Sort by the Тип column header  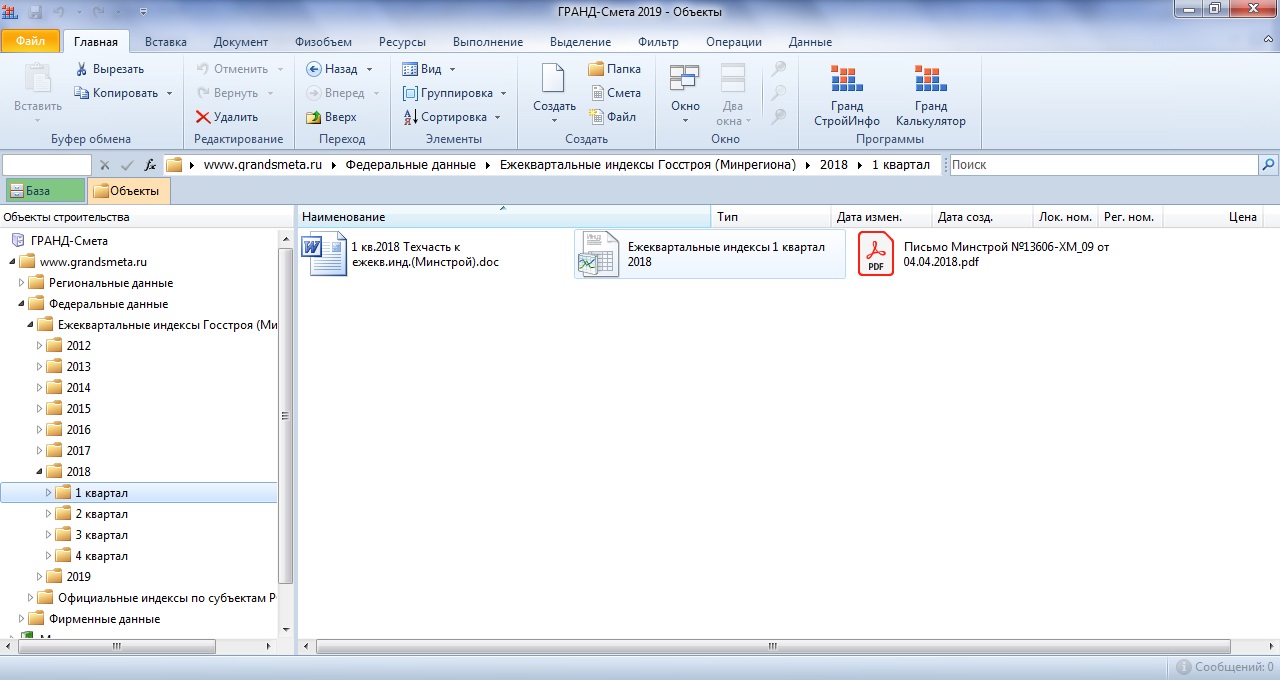772,217
